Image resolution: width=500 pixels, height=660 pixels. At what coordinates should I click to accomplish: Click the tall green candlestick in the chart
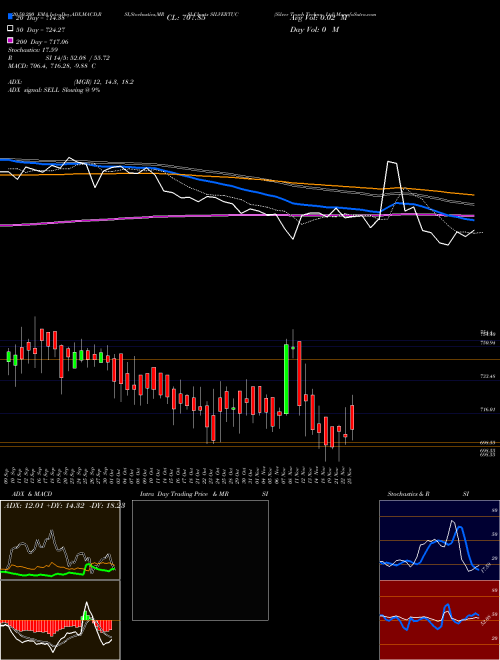click(286, 379)
